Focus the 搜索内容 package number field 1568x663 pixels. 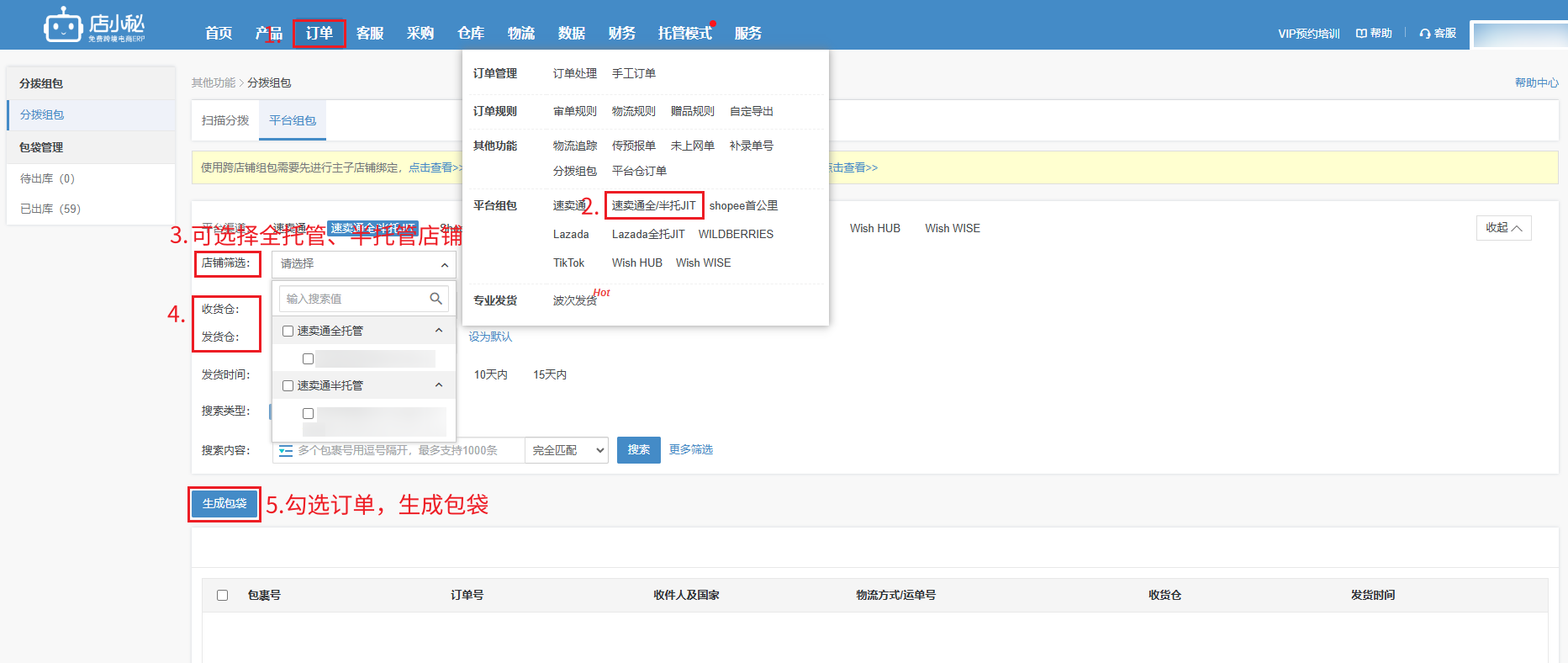pos(399,450)
